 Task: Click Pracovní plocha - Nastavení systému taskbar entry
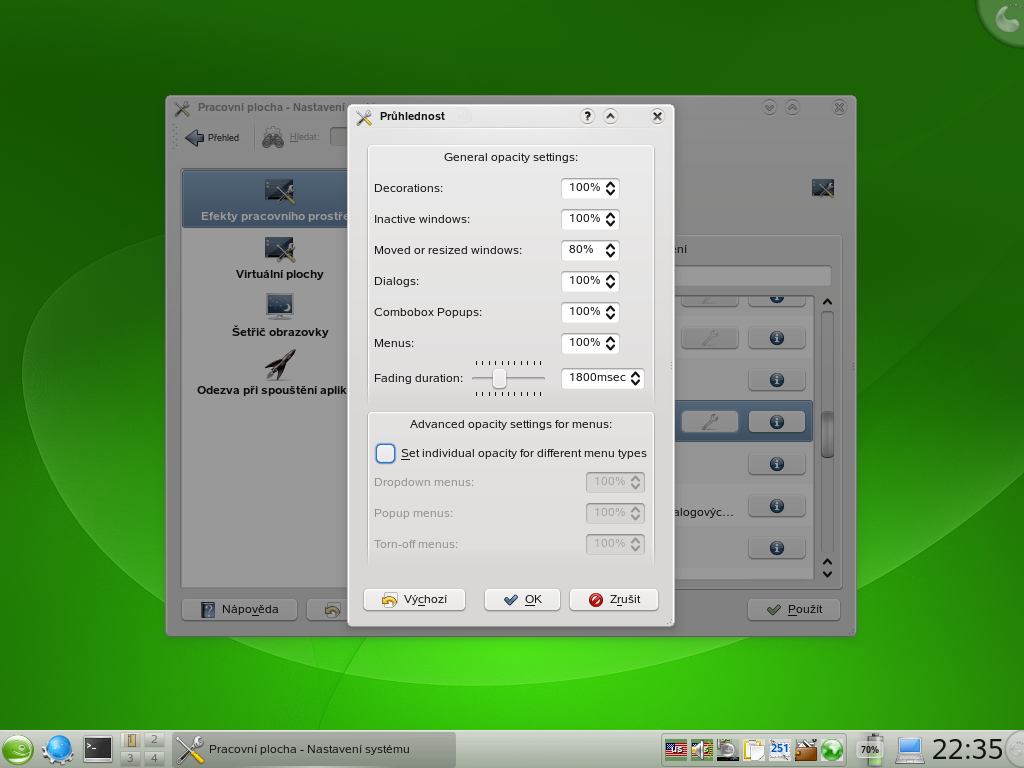314,749
